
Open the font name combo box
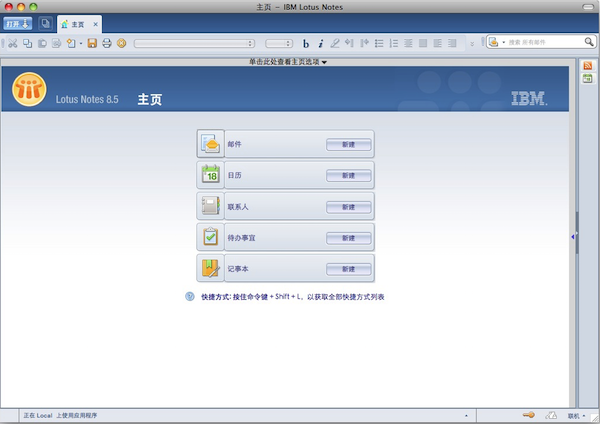click(194, 44)
